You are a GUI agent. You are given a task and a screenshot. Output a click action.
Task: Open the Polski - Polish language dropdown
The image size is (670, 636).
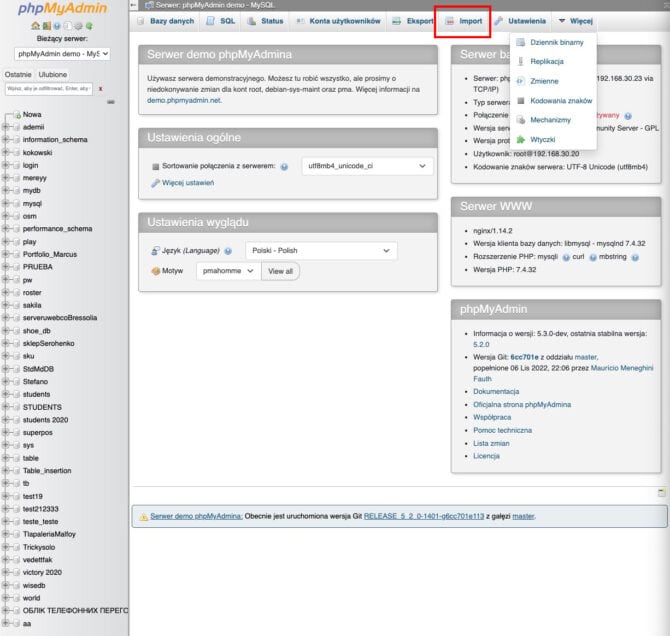tap(321, 250)
